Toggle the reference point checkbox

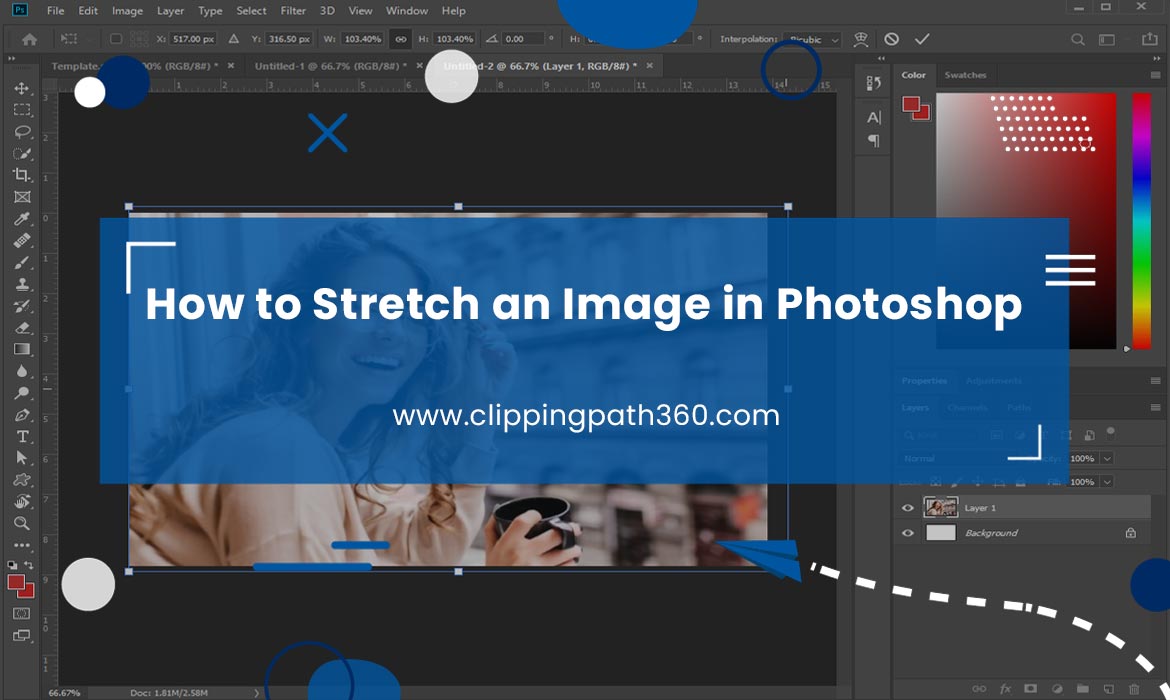pos(116,39)
